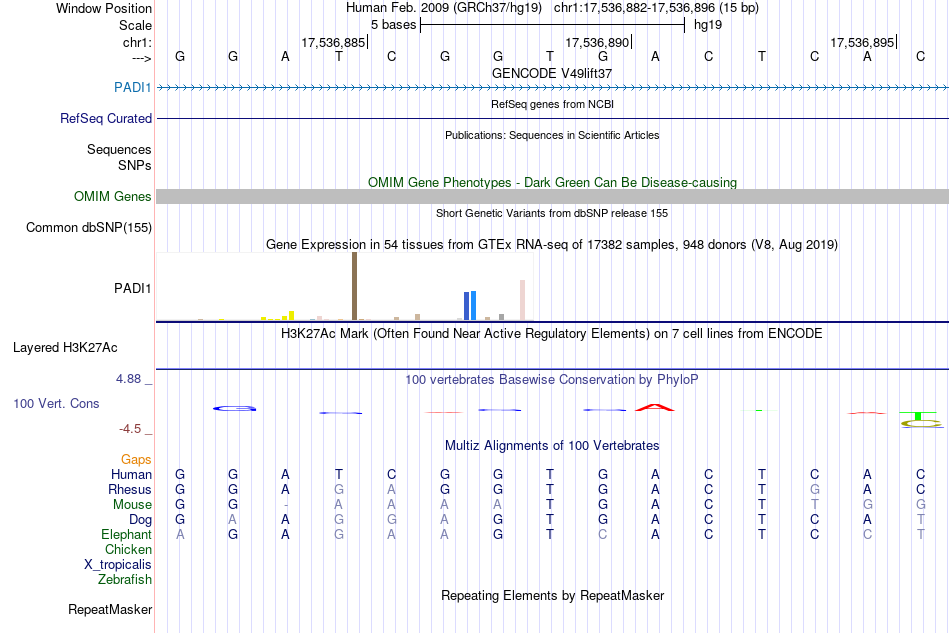Click the orange Gaps row label
The image size is (950, 633).
pos(136,459)
